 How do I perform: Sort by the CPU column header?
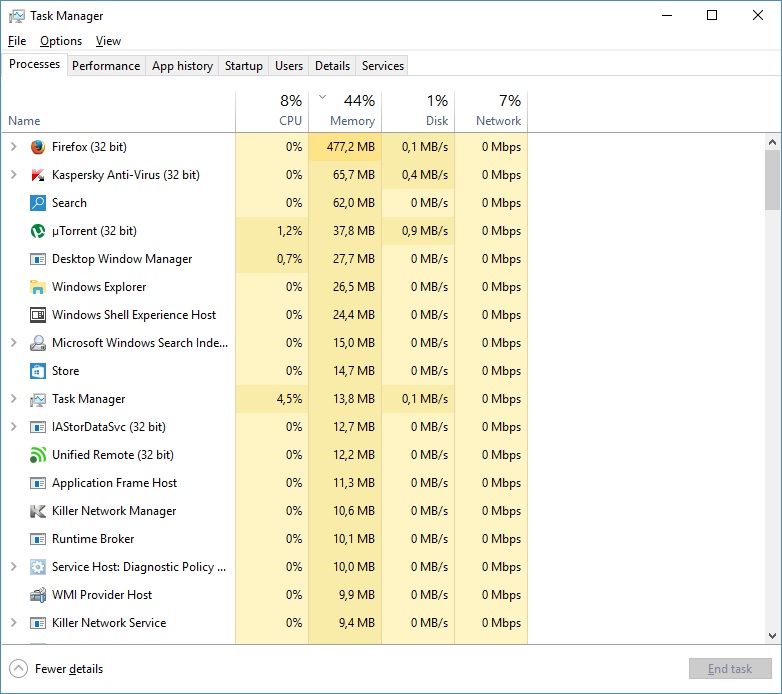(x=272, y=111)
